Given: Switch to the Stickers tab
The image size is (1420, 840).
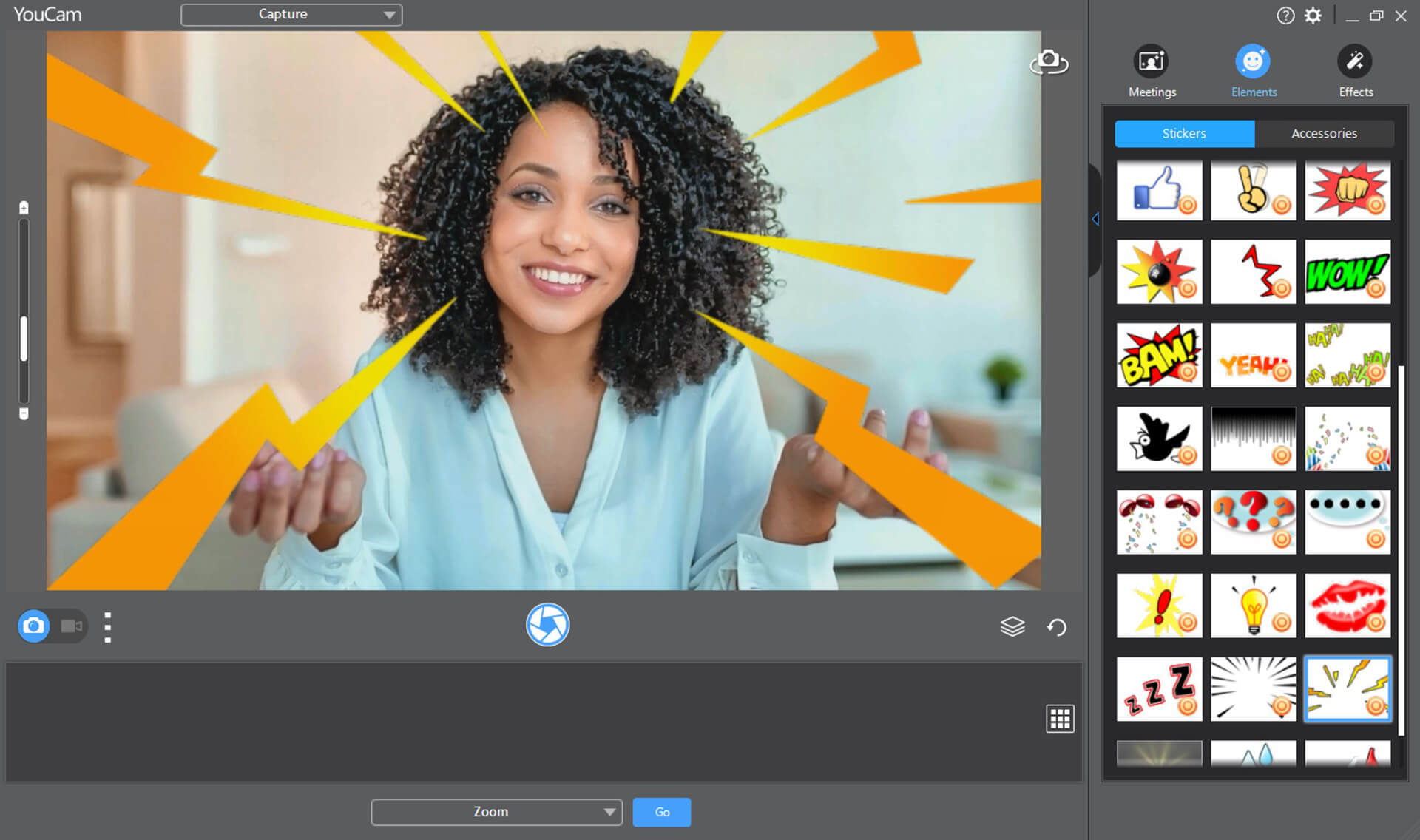Looking at the screenshot, I should 1183,133.
